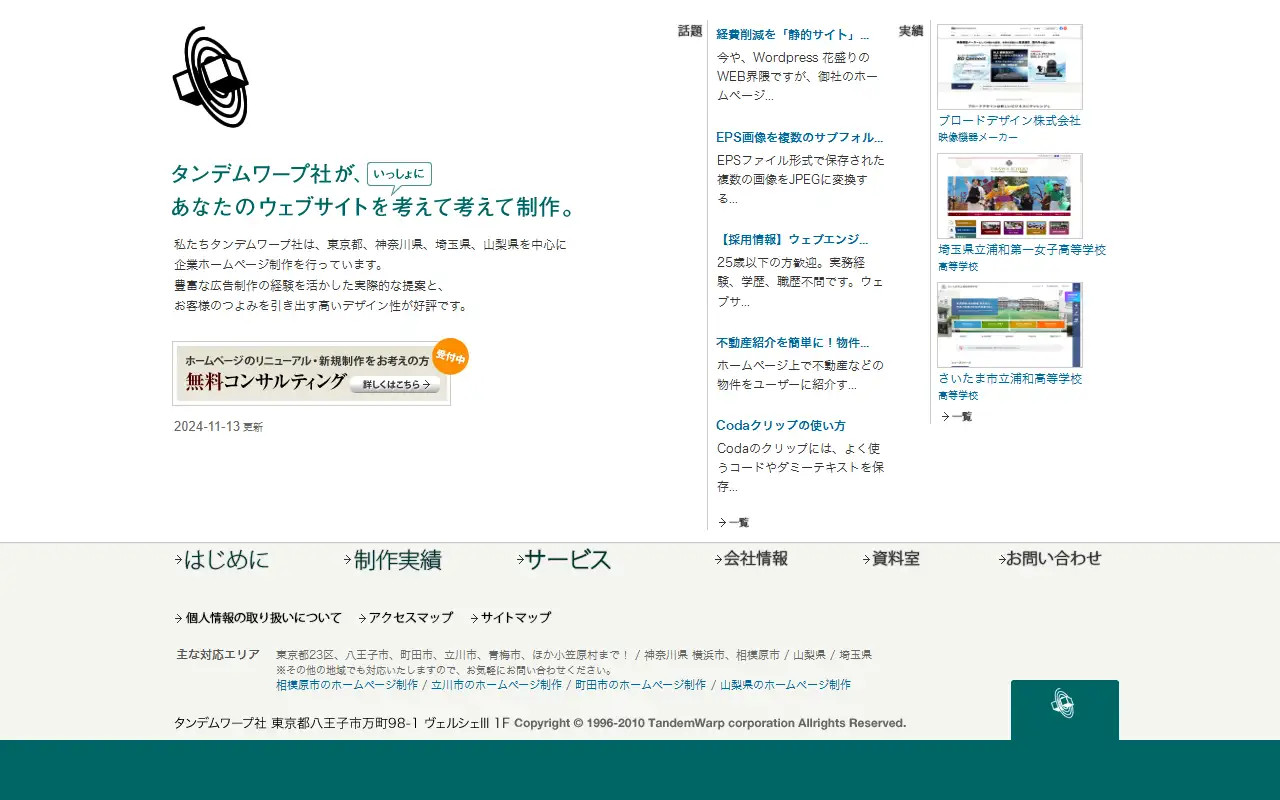Viewport: 1280px width, 800px height.
Task: Click the 2024-11-13 更新 date text
Action: coord(218,427)
